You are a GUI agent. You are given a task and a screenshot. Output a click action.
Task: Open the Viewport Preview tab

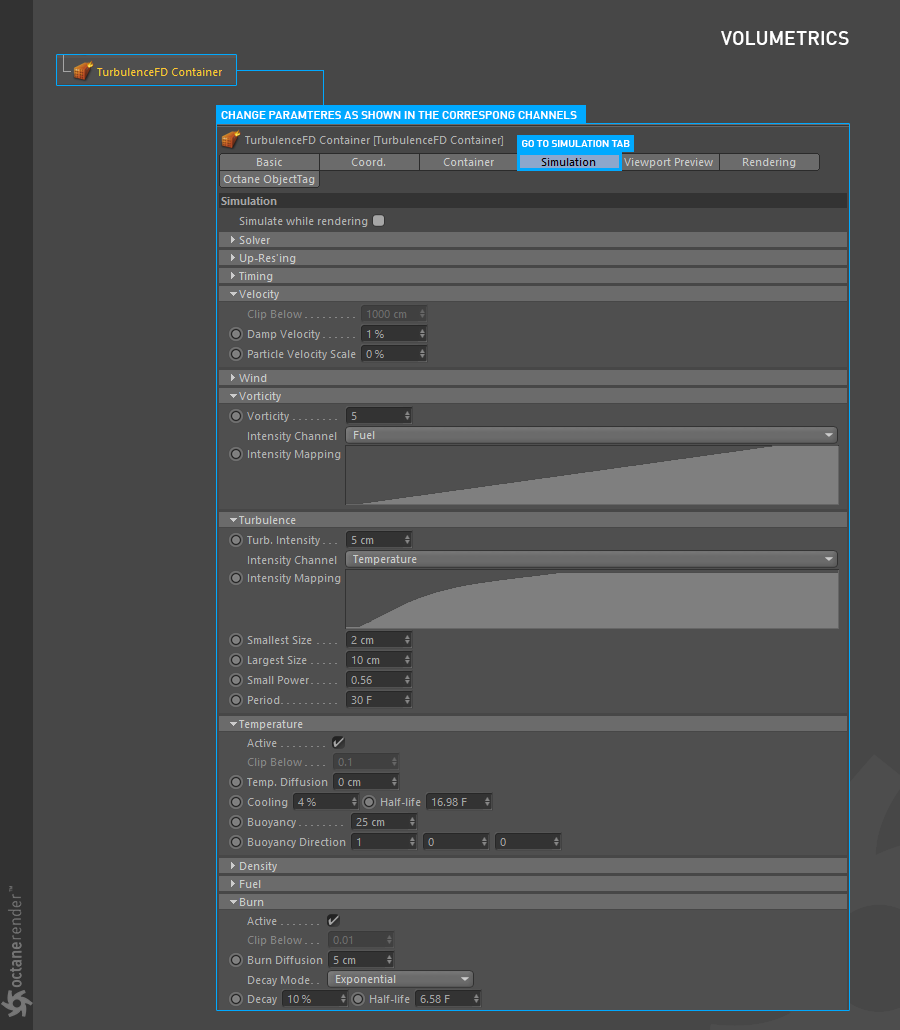669,162
